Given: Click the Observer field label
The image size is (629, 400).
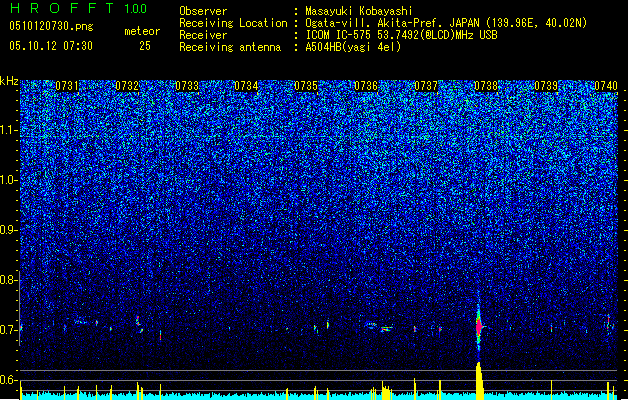Looking at the screenshot, I should (203, 11).
